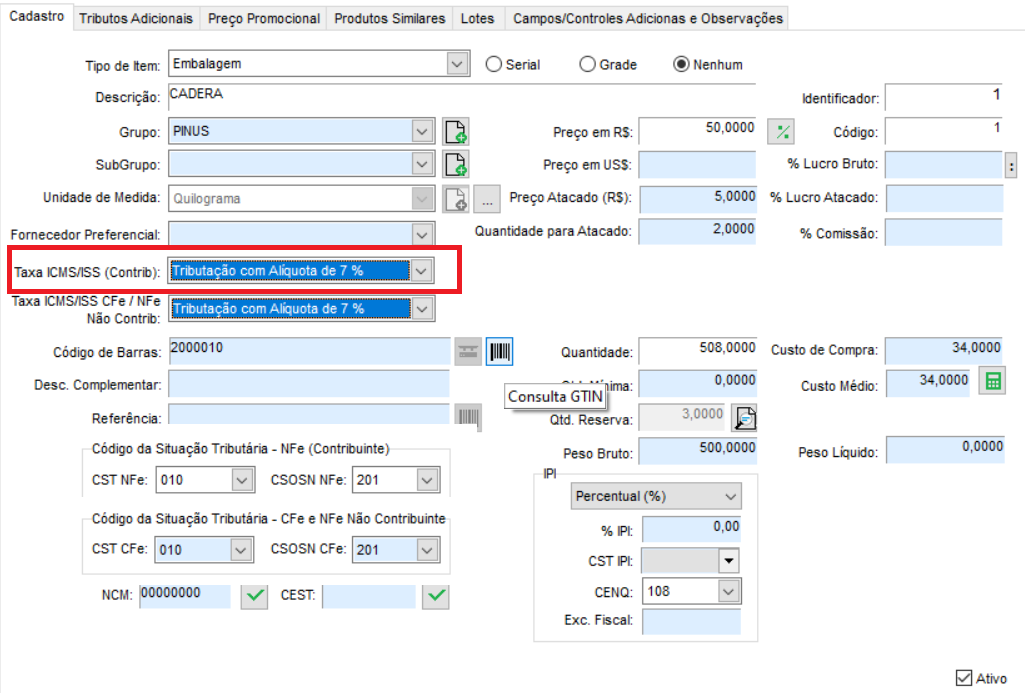The width and height of the screenshot is (1025, 693).
Task: Open the Preço Promocional tab
Action: (x=264, y=18)
